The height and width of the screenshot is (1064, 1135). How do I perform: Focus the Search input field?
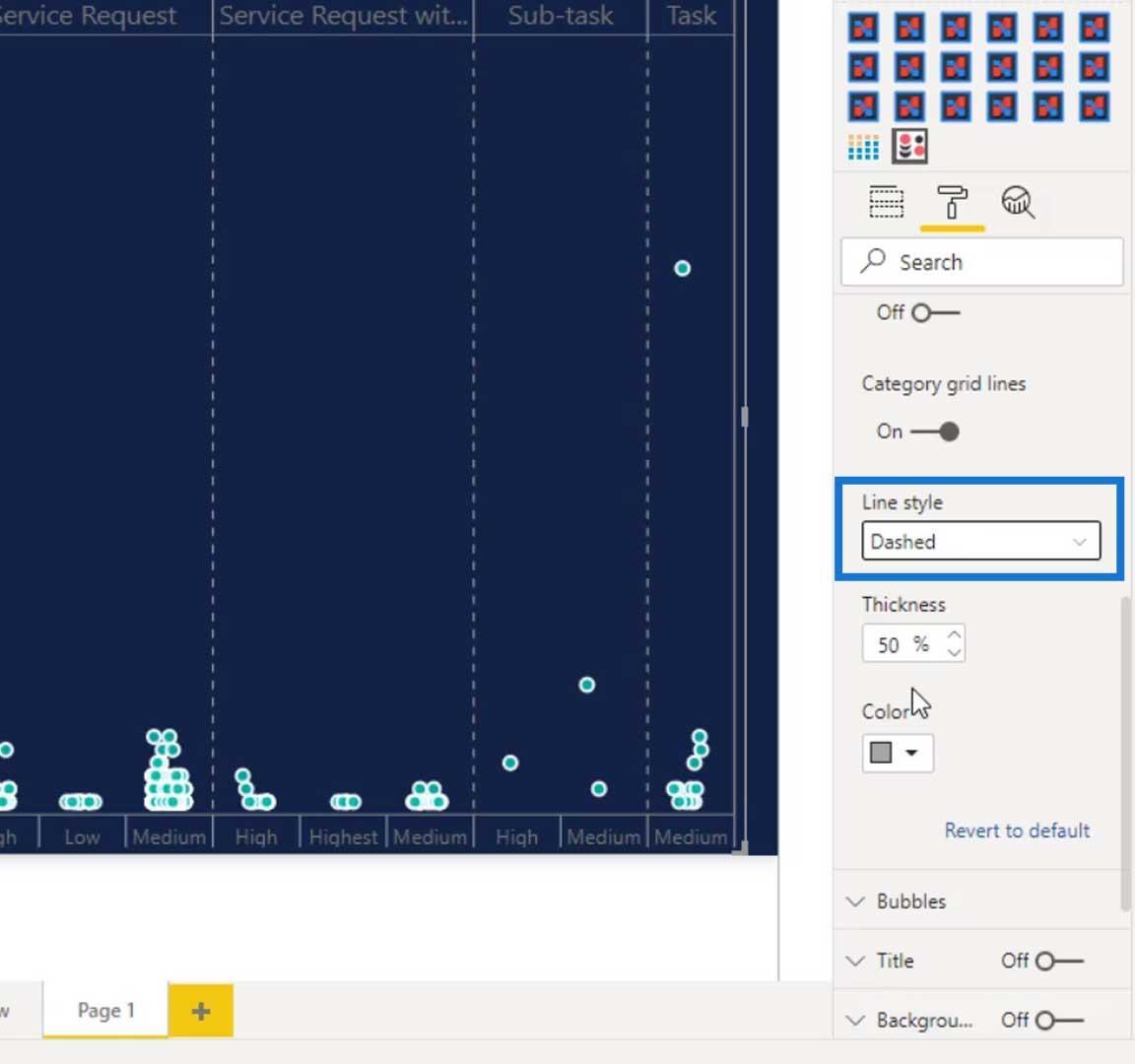point(981,261)
